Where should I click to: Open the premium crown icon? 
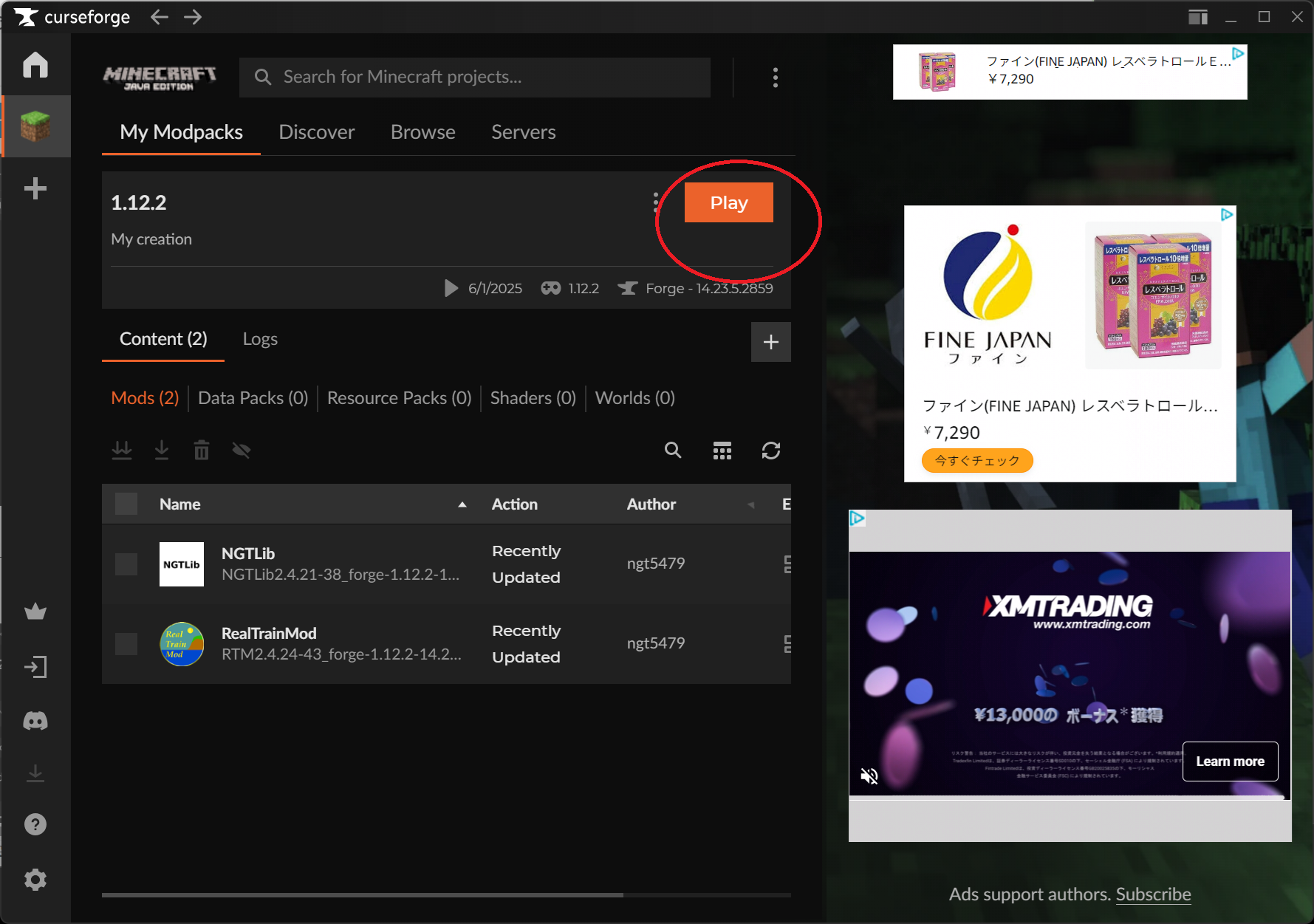click(x=35, y=612)
